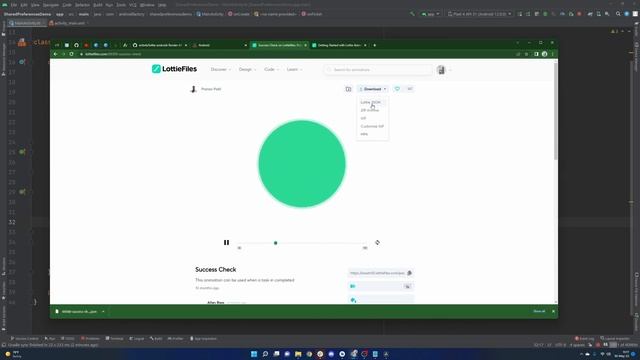
Task: Like the animation with the heart icon
Action: click(397, 89)
